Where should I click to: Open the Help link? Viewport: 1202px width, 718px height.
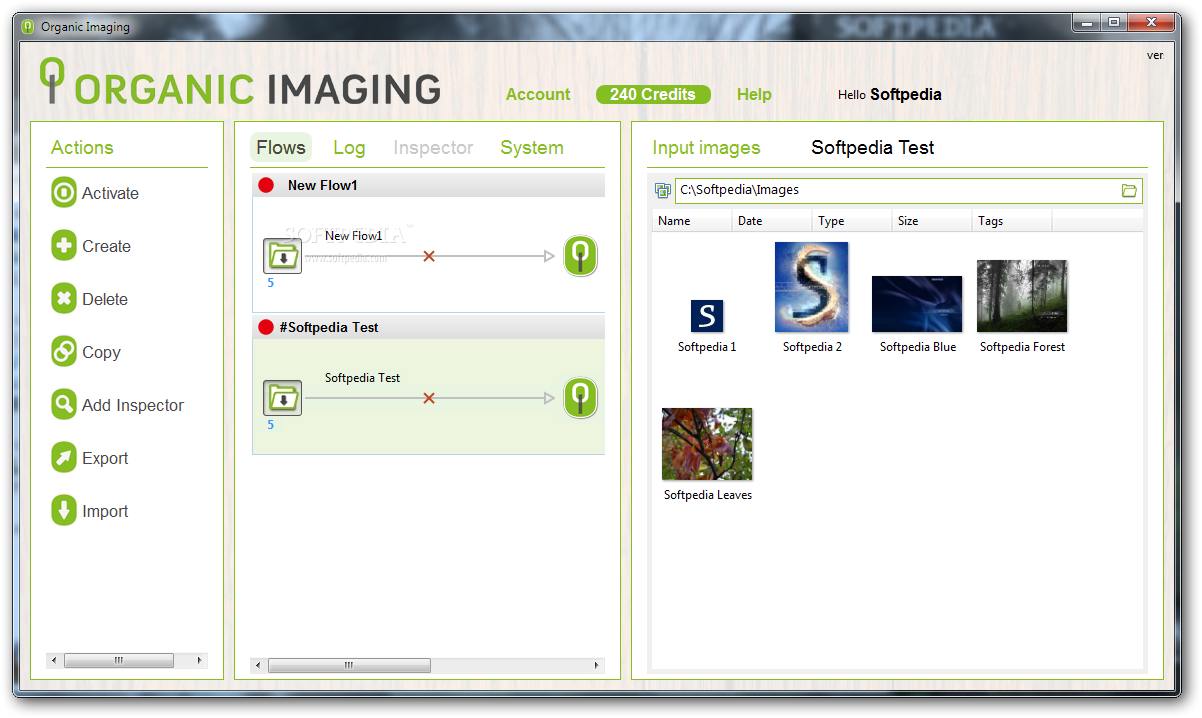pos(754,95)
